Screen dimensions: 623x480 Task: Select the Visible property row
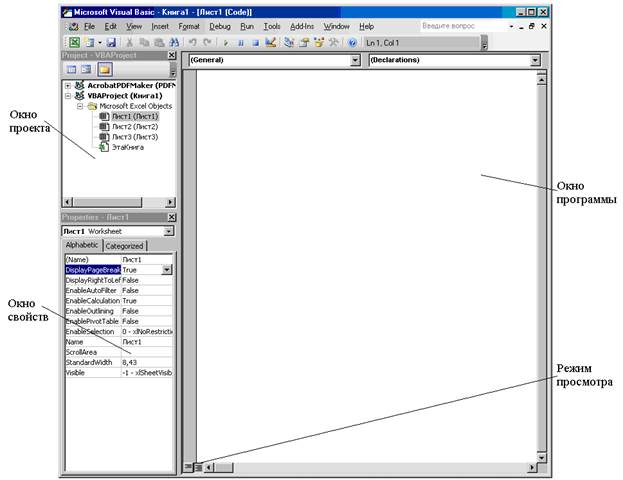[119, 373]
